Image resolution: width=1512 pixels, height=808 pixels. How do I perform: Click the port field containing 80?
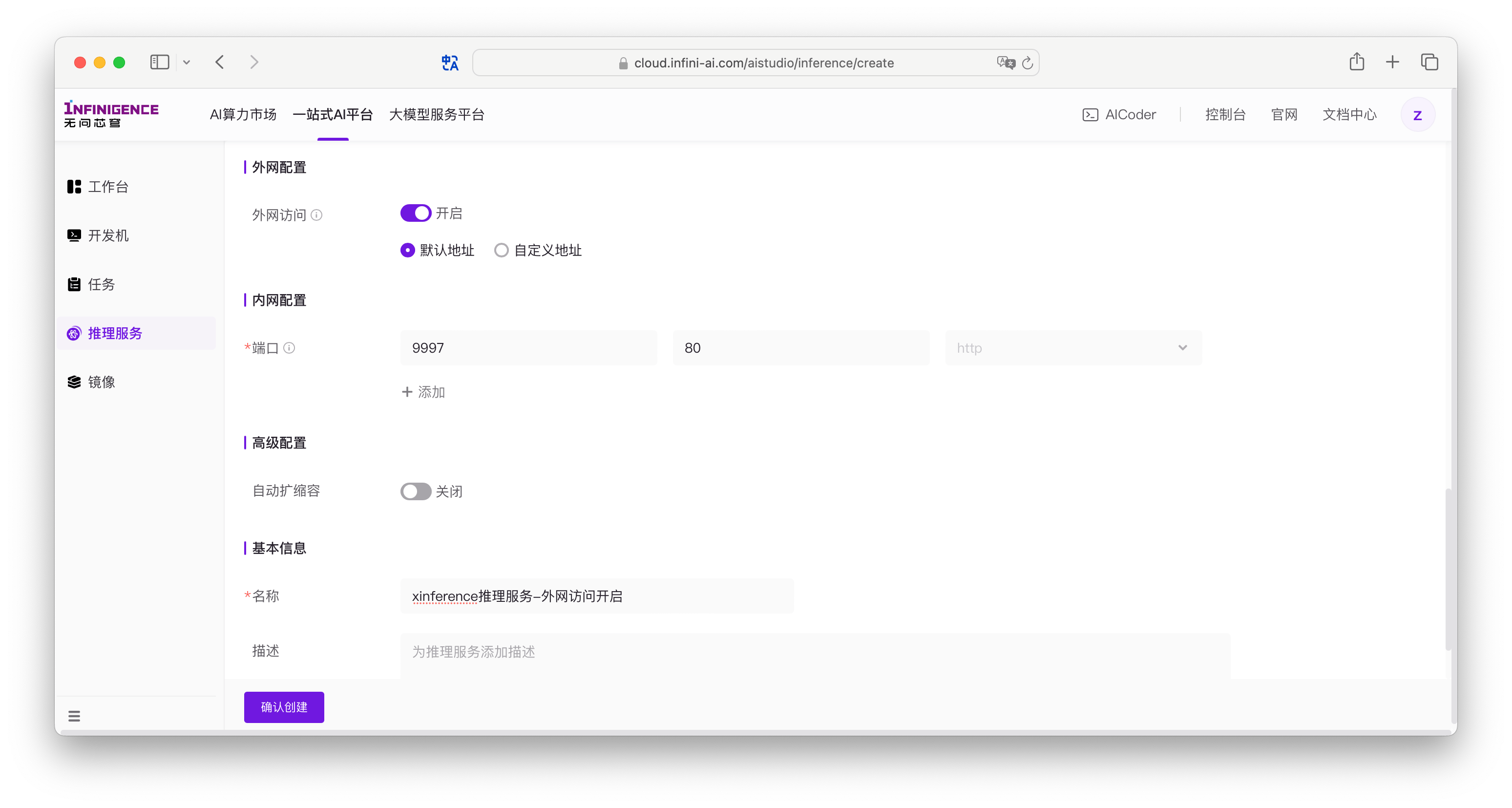800,348
